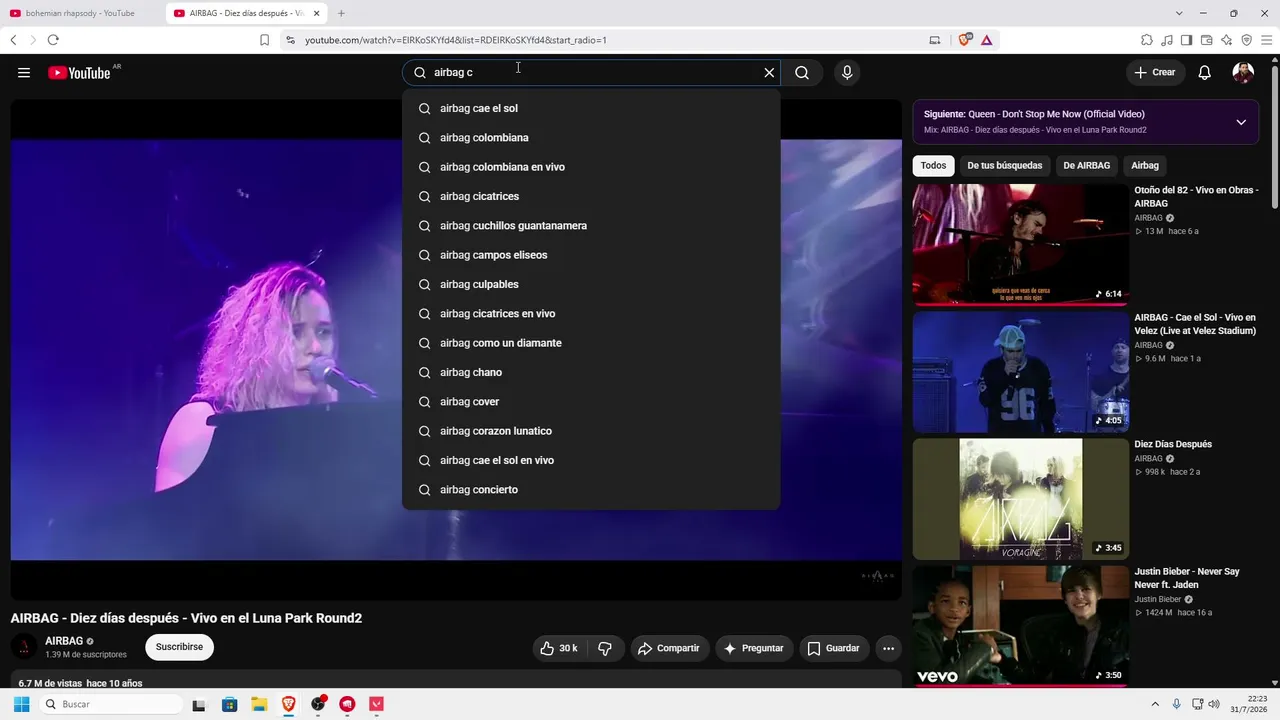Open Brave VPN shield icon
Screen dimensions: 1280x720
(1246, 40)
